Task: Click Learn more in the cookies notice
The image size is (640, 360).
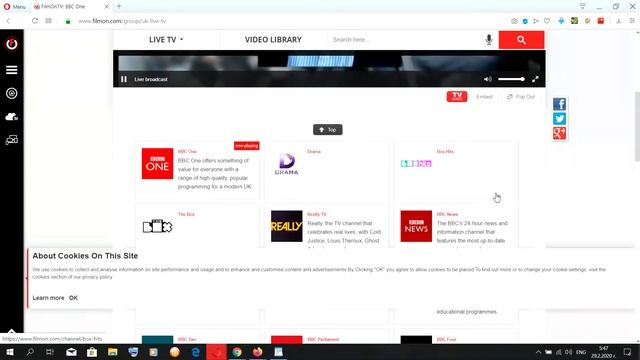Action: 48,298
